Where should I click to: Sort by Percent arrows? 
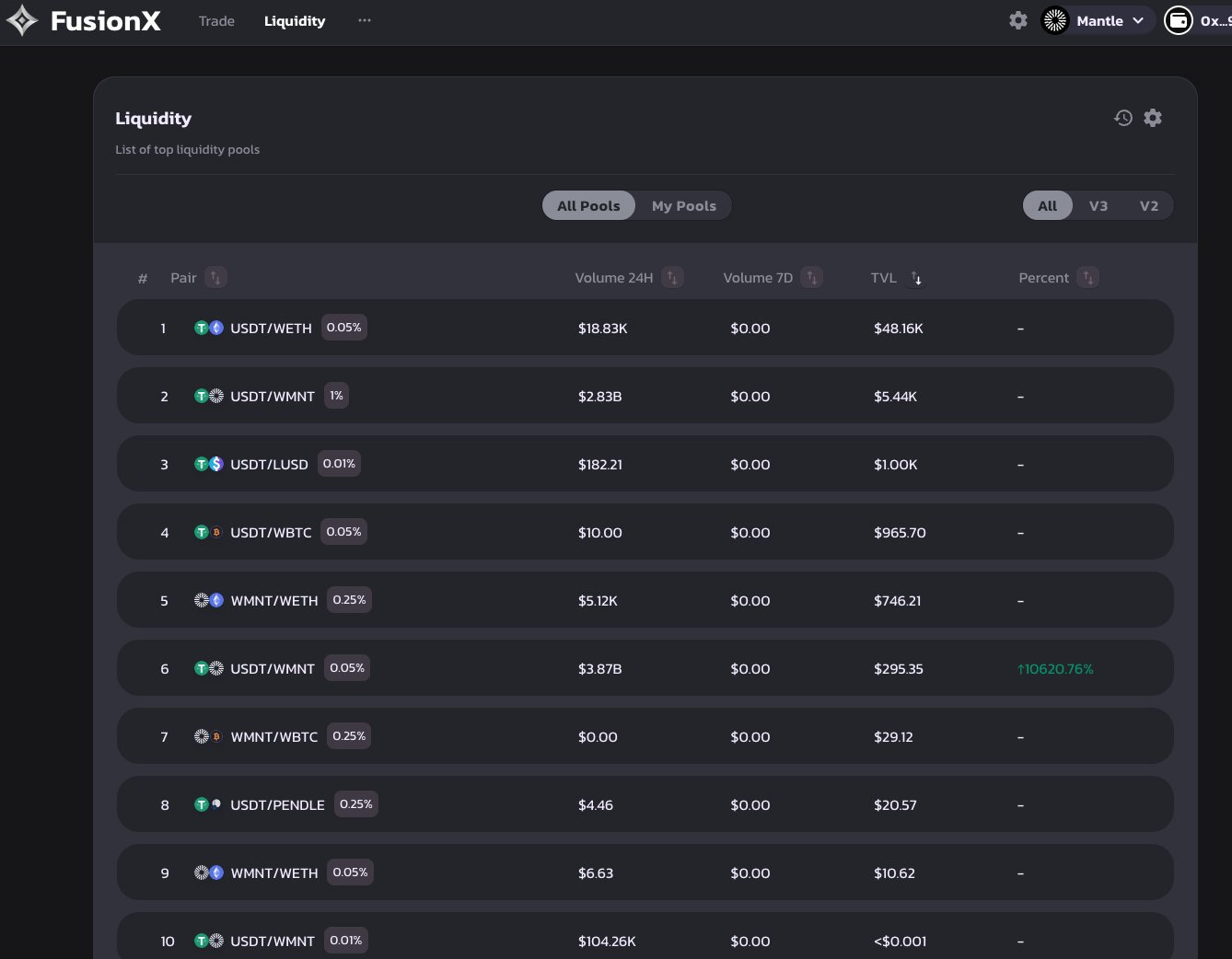1088,277
